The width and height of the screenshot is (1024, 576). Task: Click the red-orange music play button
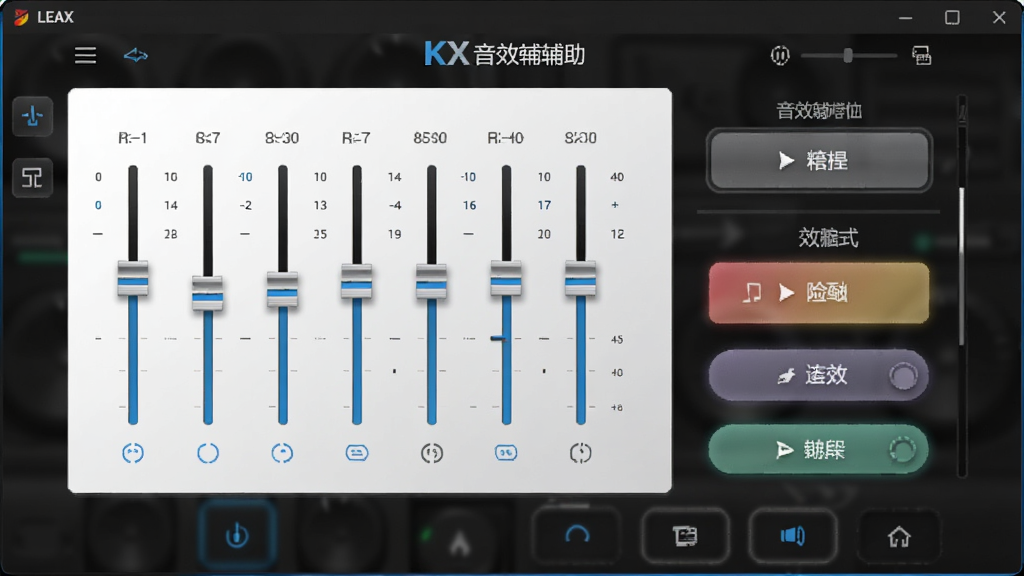[x=819, y=293]
